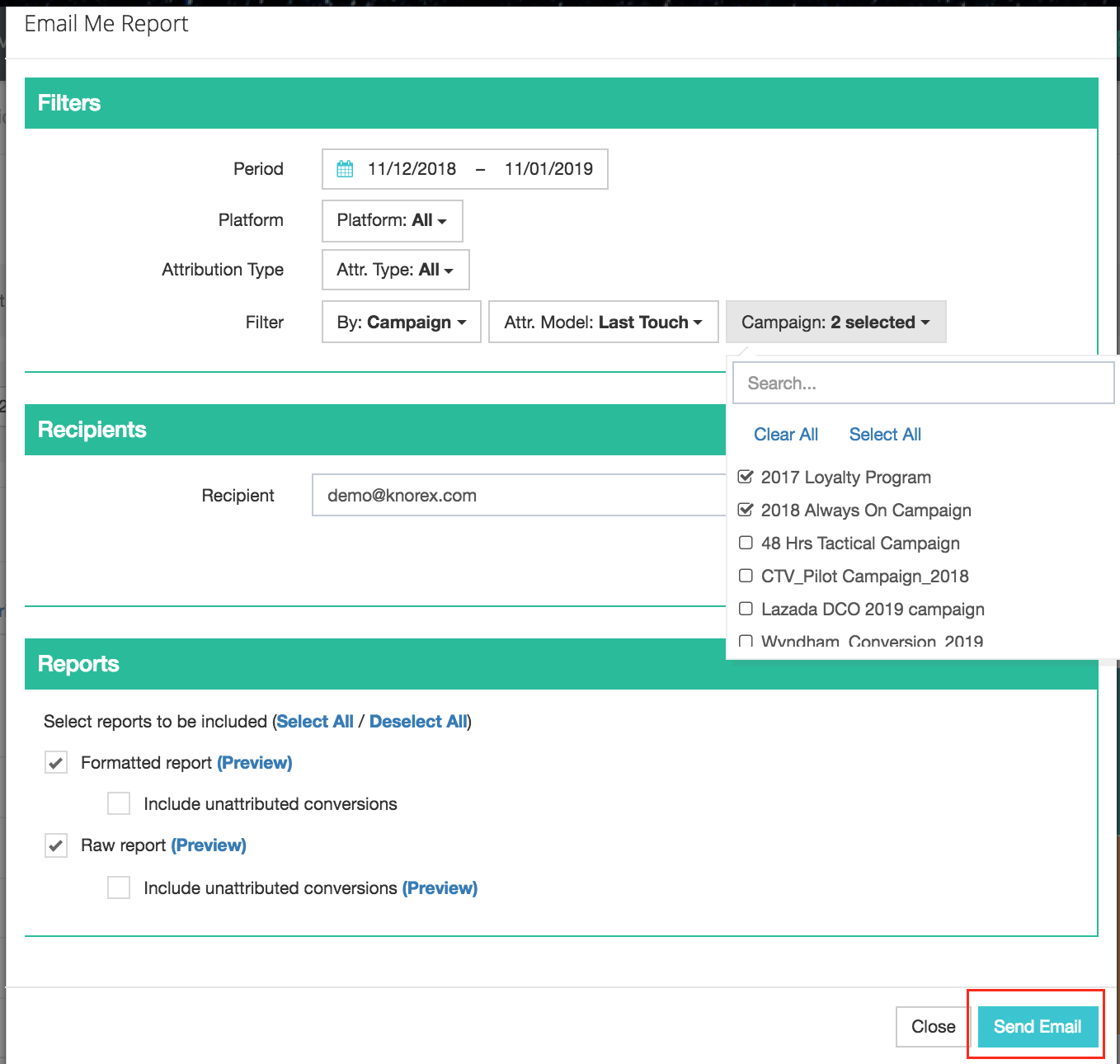Uncheck 2018 Always On Campaign
The width and height of the screenshot is (1120, 1064).
(746, 510)
